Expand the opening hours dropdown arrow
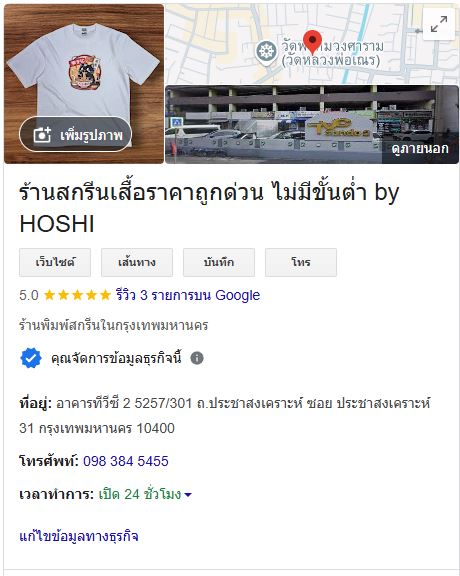Viewport: 460px width, 576px height. click(x=188, y=495)
